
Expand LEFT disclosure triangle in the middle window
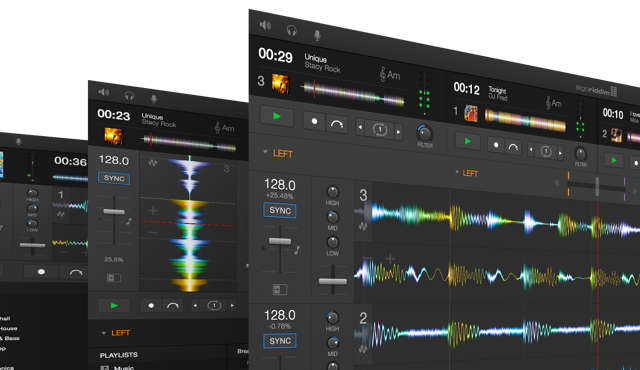coord(104,333)
